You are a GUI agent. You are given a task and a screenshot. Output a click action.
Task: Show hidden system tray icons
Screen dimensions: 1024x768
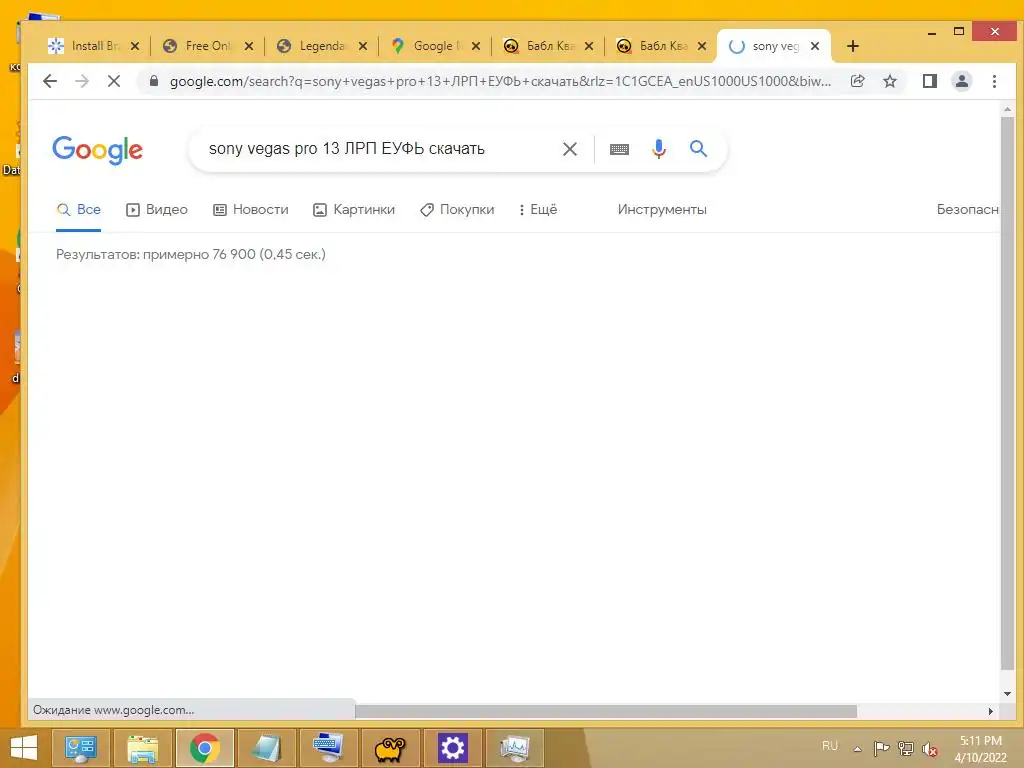tap(857, 748)
